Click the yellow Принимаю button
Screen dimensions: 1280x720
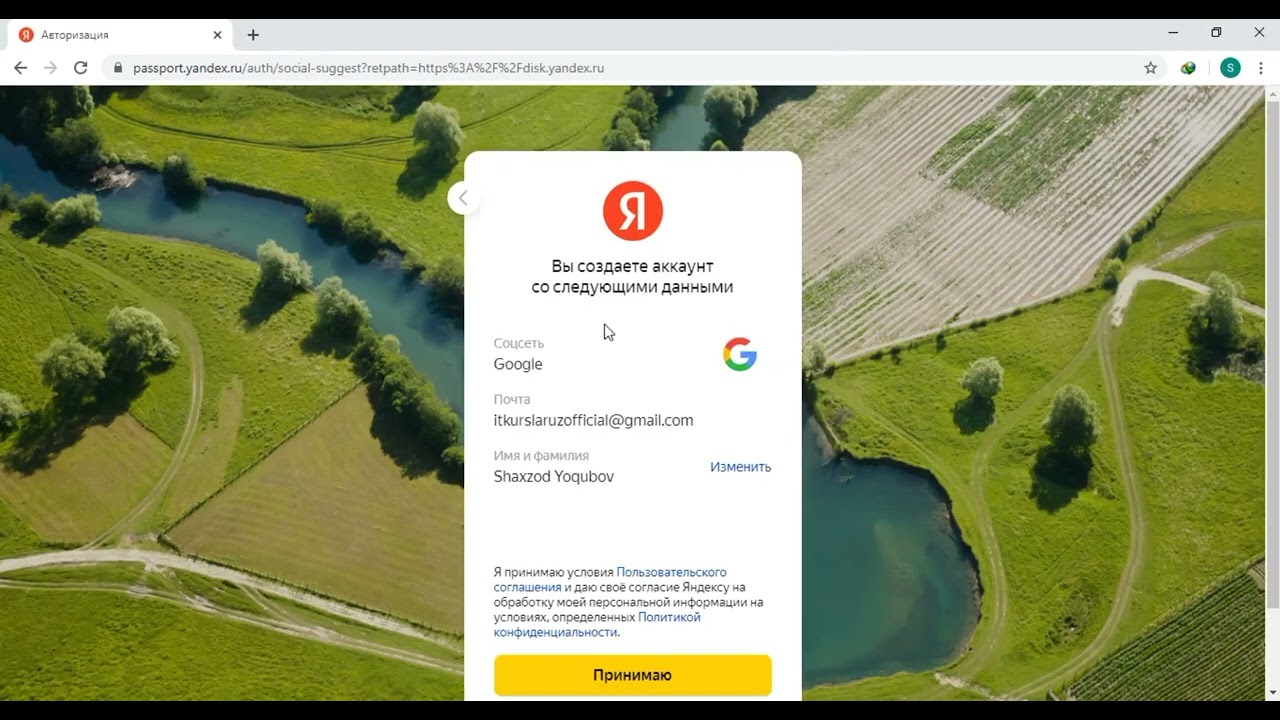pyautogui.click(x=633, y=675)
